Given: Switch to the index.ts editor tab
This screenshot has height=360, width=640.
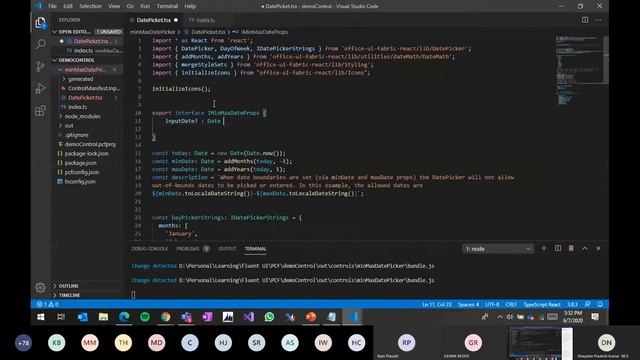Looking at the screenshot, I should [x=202, y=20].
